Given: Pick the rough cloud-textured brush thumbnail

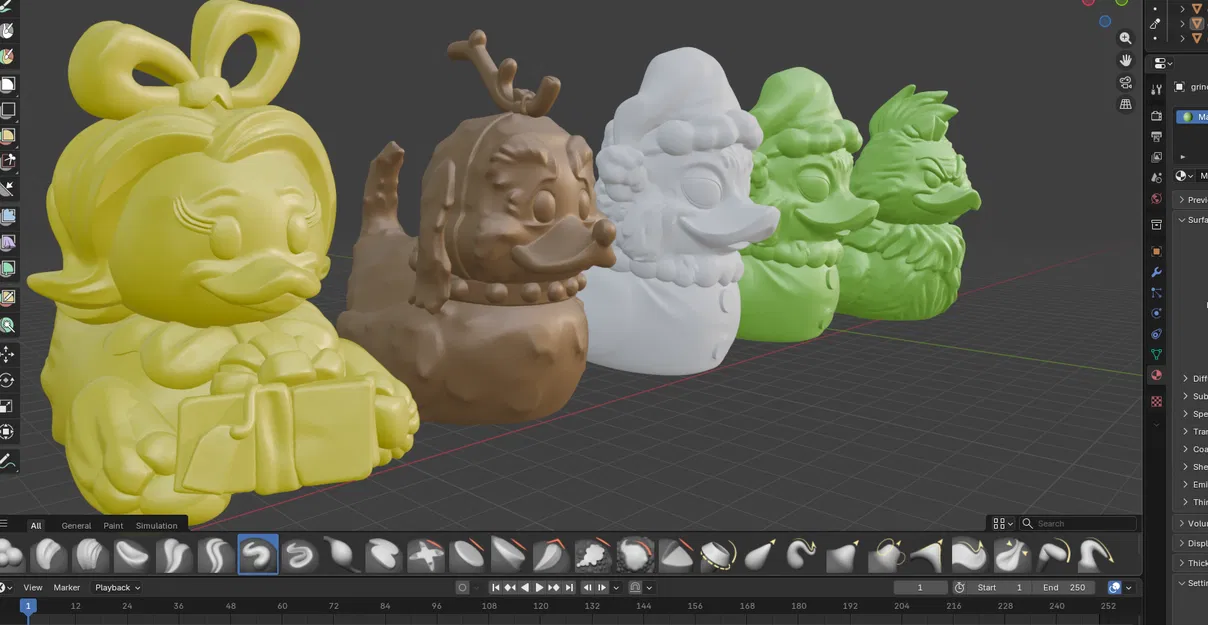Looking at the screenshot, I should click(593, 554).
